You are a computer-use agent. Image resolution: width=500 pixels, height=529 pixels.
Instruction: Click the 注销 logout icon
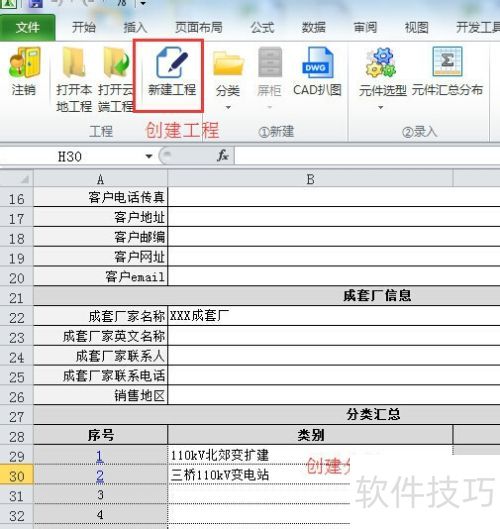24,62
